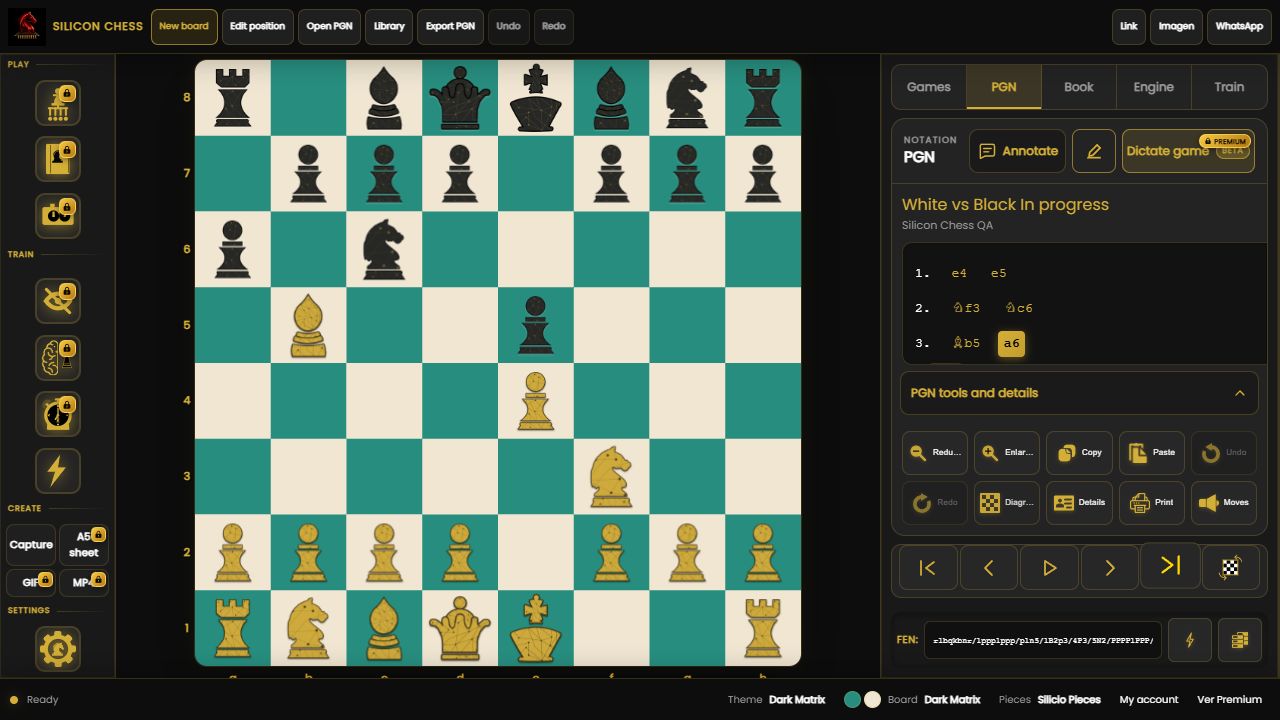Click the teal dark-square color swatch
1280x720 pixels.
852,700
